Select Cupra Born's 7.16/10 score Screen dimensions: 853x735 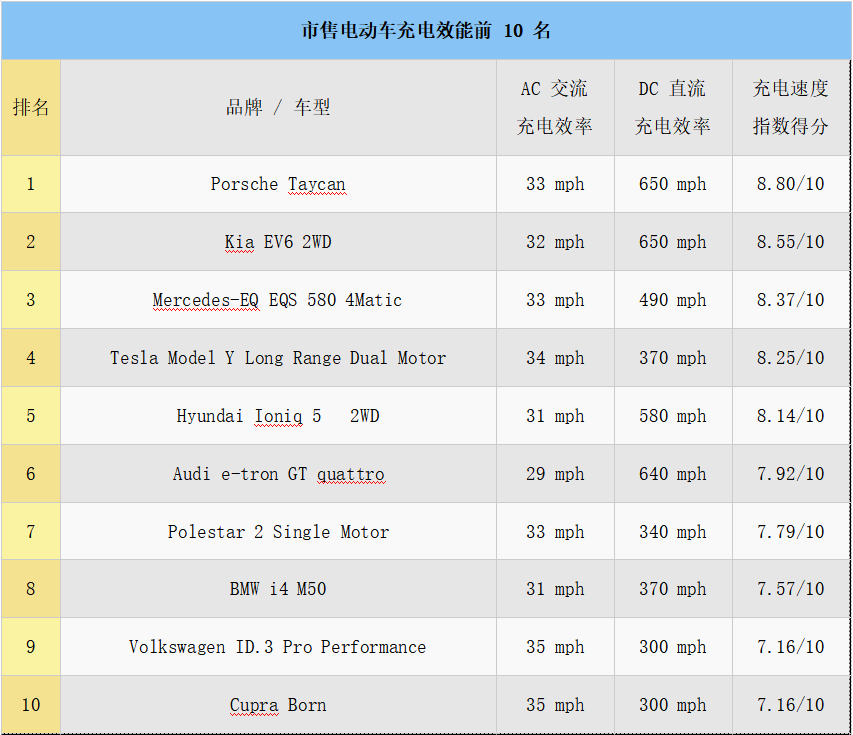click(791, 705)
